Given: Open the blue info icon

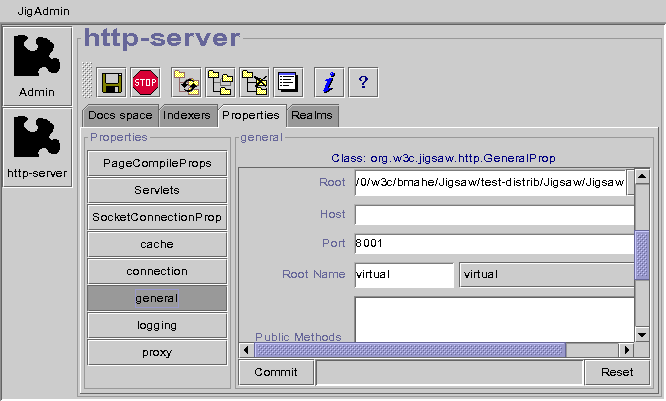Looking at the screenshot, I should 329,82.
